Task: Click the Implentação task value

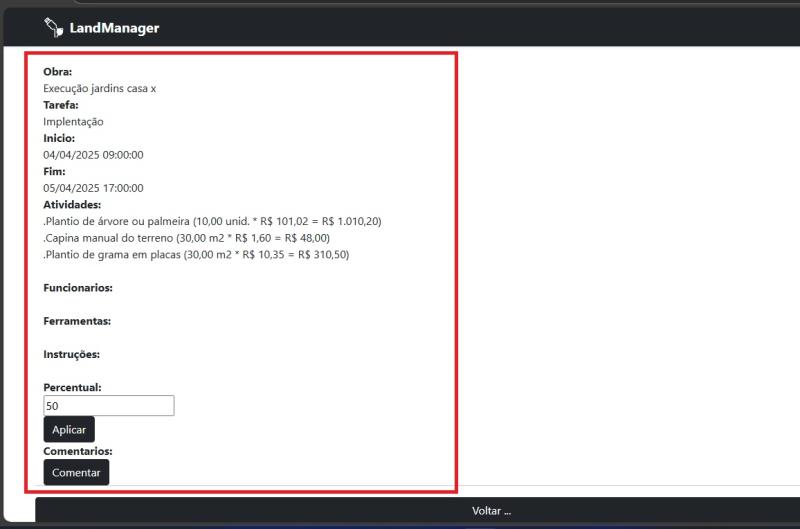Action: click(73, 121)
